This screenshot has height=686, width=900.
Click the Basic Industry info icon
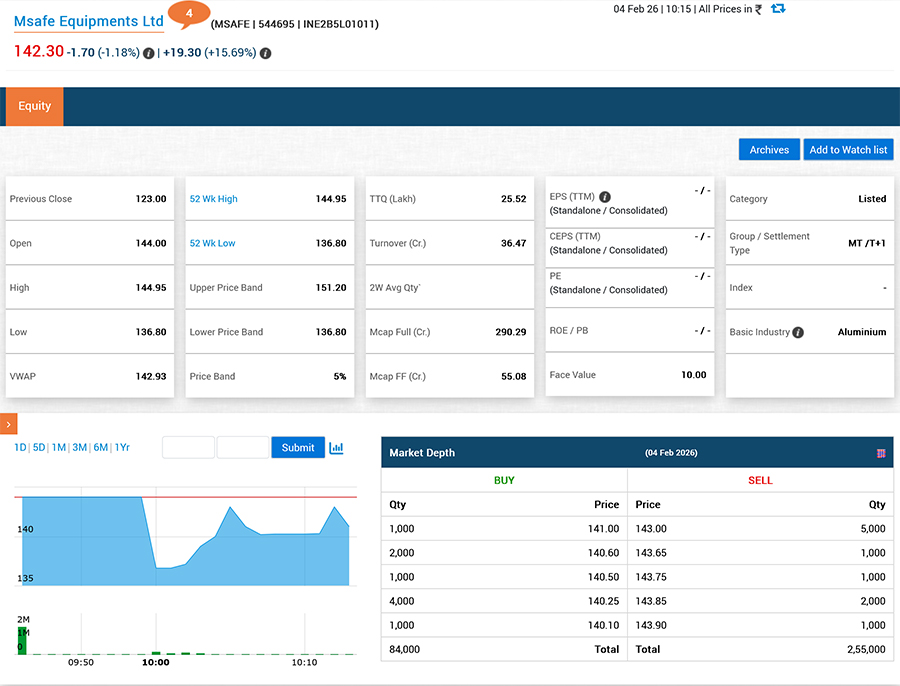[798, 332]
